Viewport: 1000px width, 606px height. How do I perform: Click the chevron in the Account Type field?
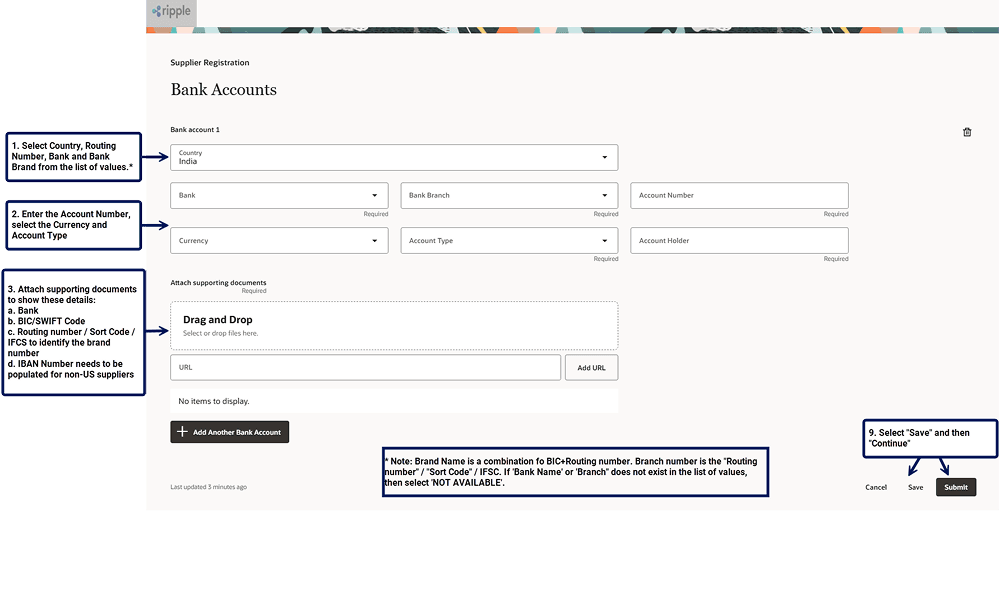click(x=604, y=240)
